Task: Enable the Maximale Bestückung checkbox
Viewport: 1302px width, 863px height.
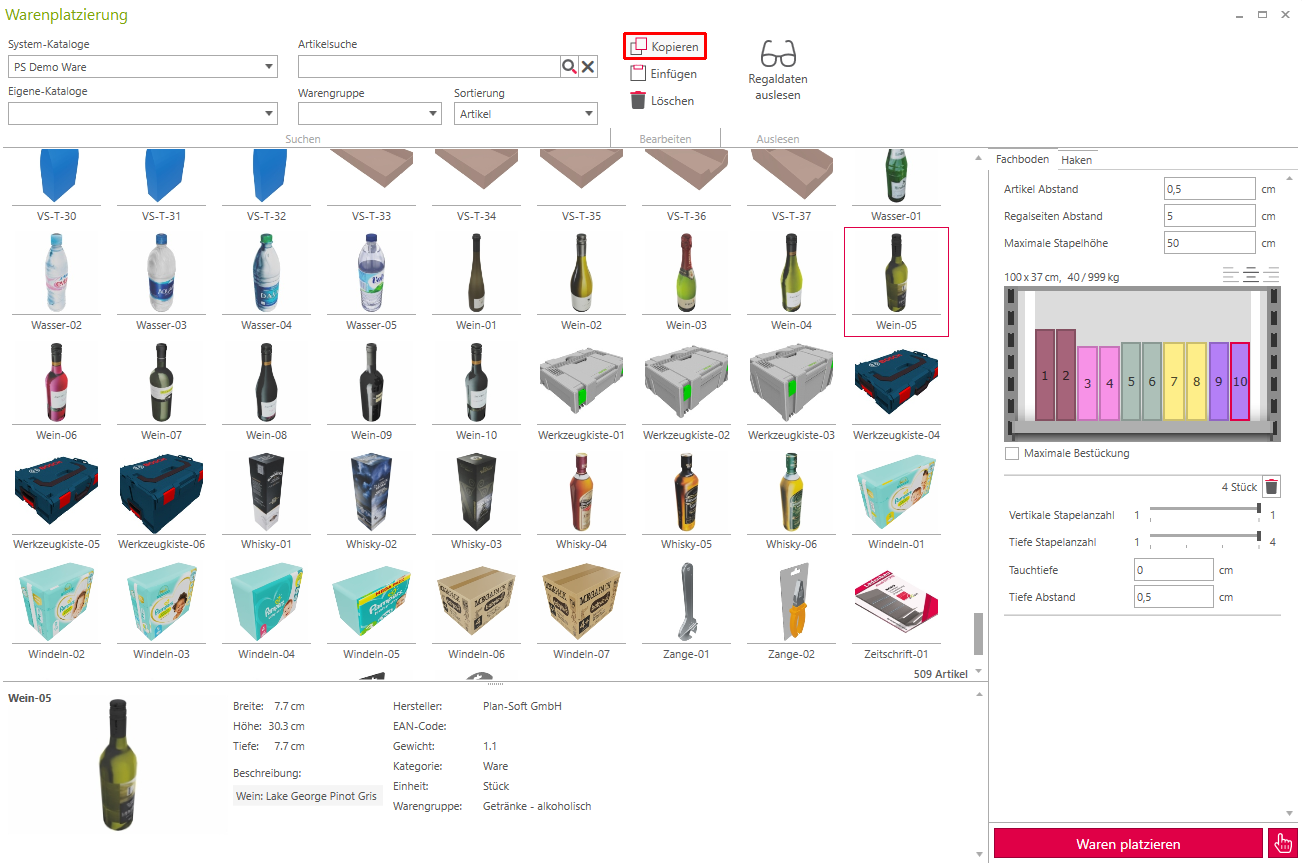Action: [x=1012, y=454]
